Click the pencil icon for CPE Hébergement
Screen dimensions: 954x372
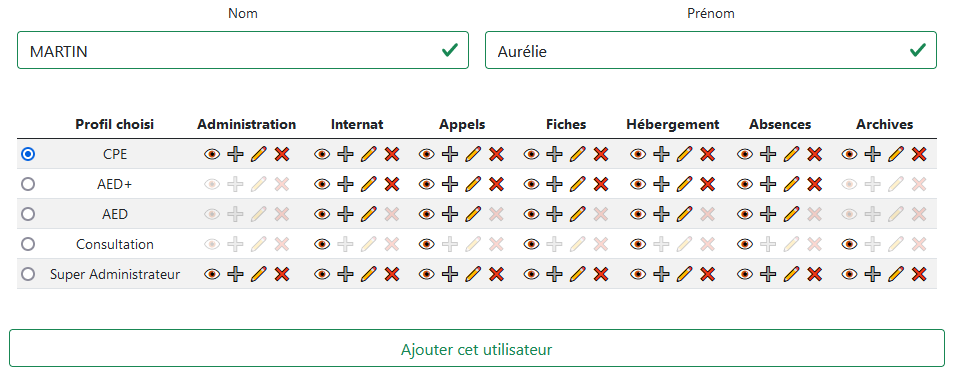[x=684, y=155]
